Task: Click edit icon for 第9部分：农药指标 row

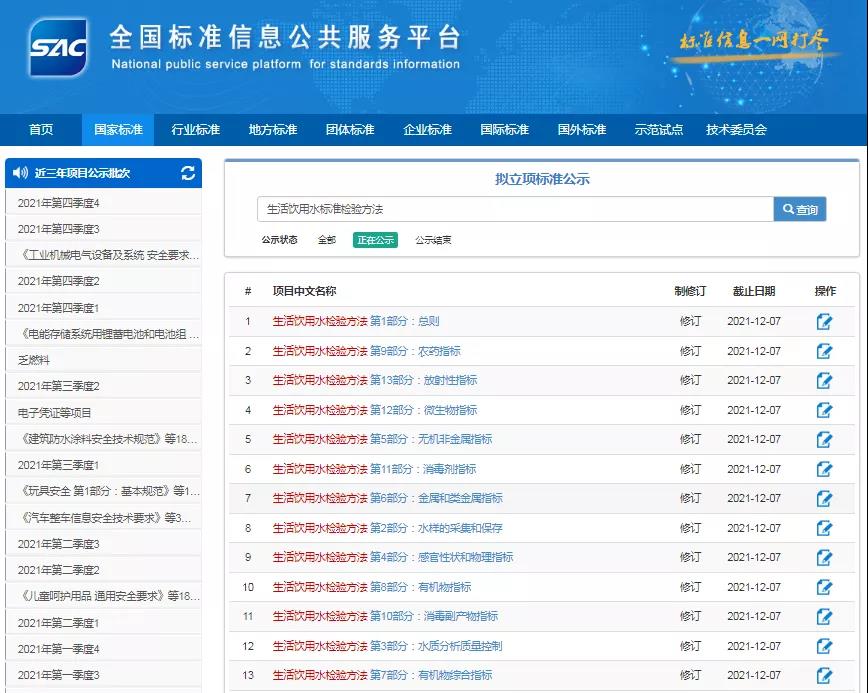Action: (x=824, y=351)
